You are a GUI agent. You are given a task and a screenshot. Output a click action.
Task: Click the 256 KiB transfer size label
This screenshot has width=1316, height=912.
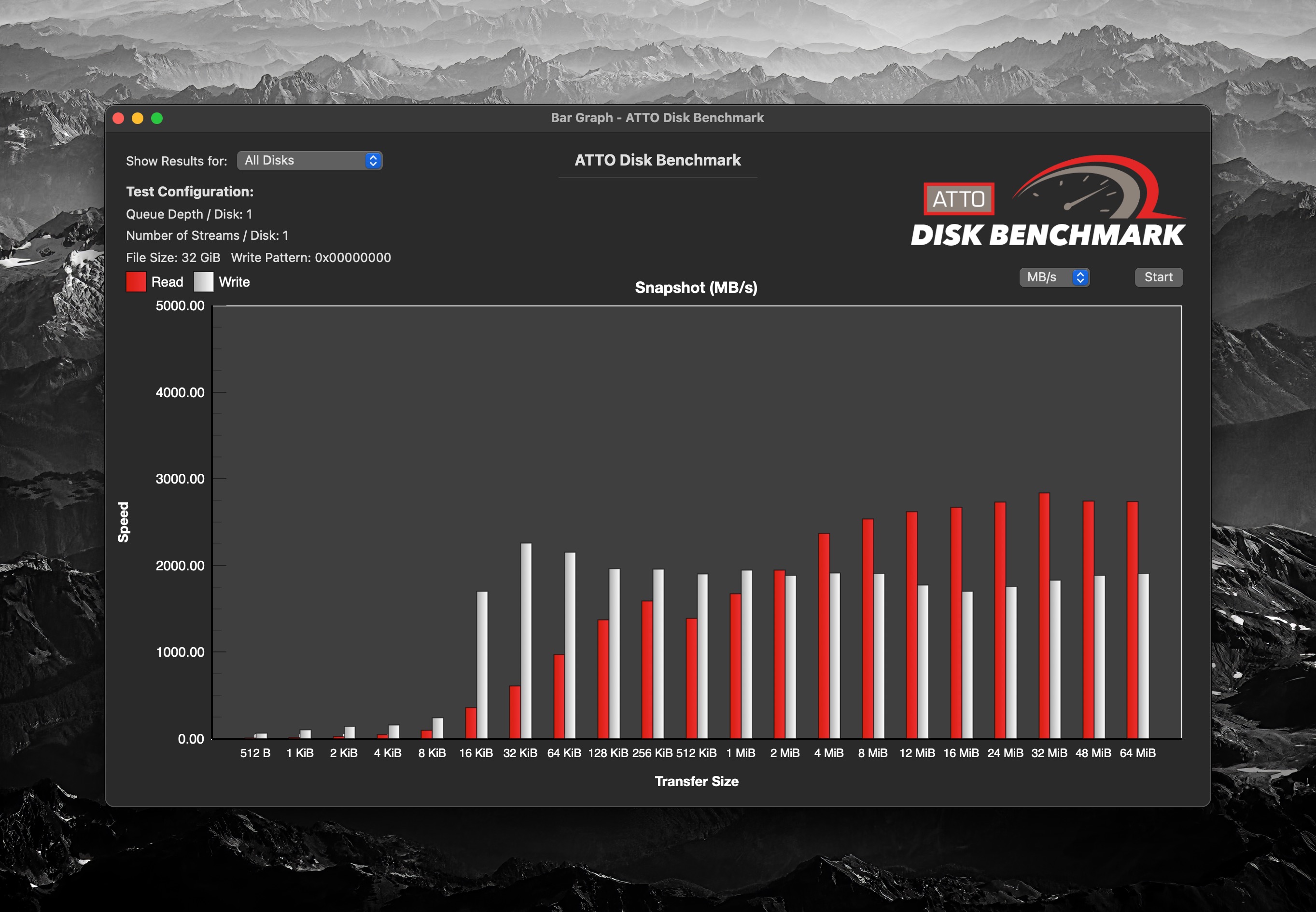(x=652, y=753)
